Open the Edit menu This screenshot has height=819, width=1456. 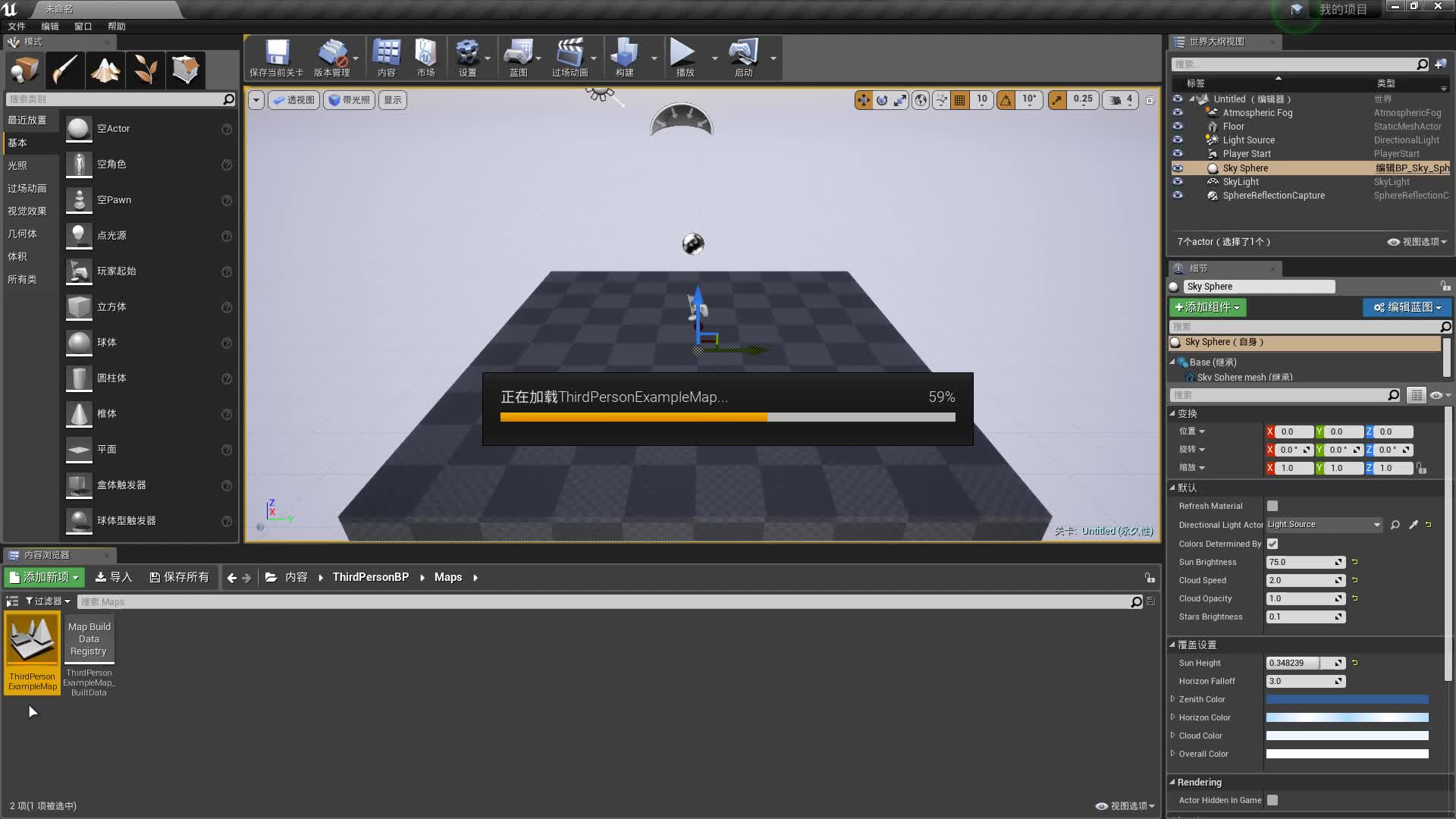[x=50, y=27]
